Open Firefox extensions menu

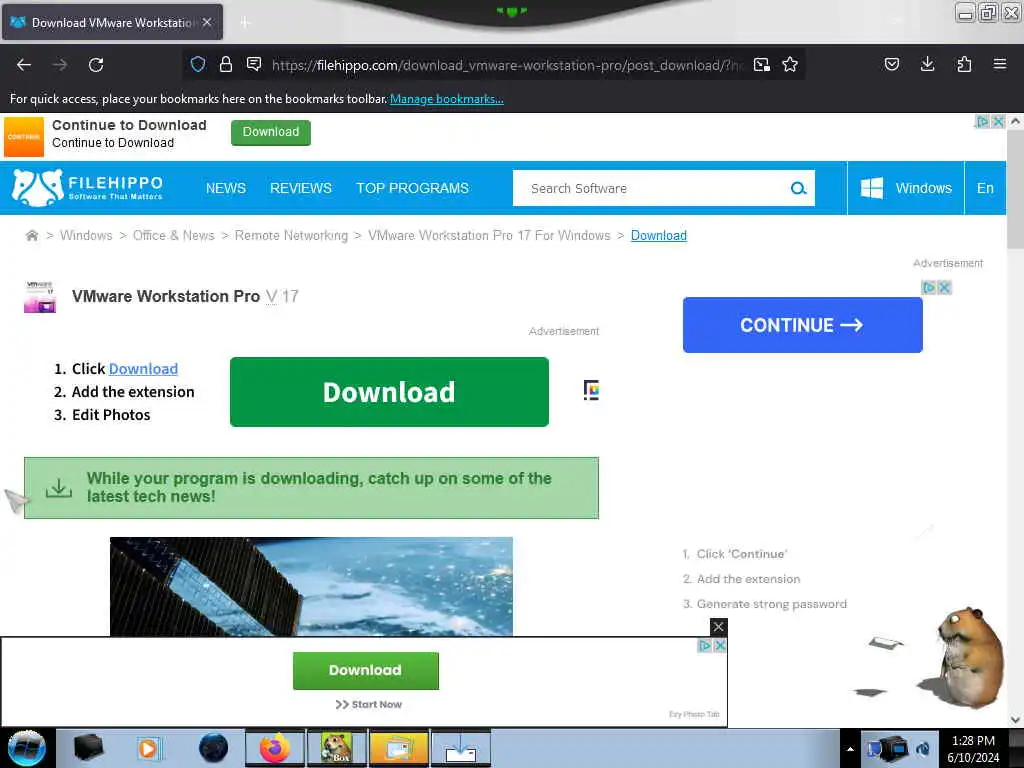[964, 64]
